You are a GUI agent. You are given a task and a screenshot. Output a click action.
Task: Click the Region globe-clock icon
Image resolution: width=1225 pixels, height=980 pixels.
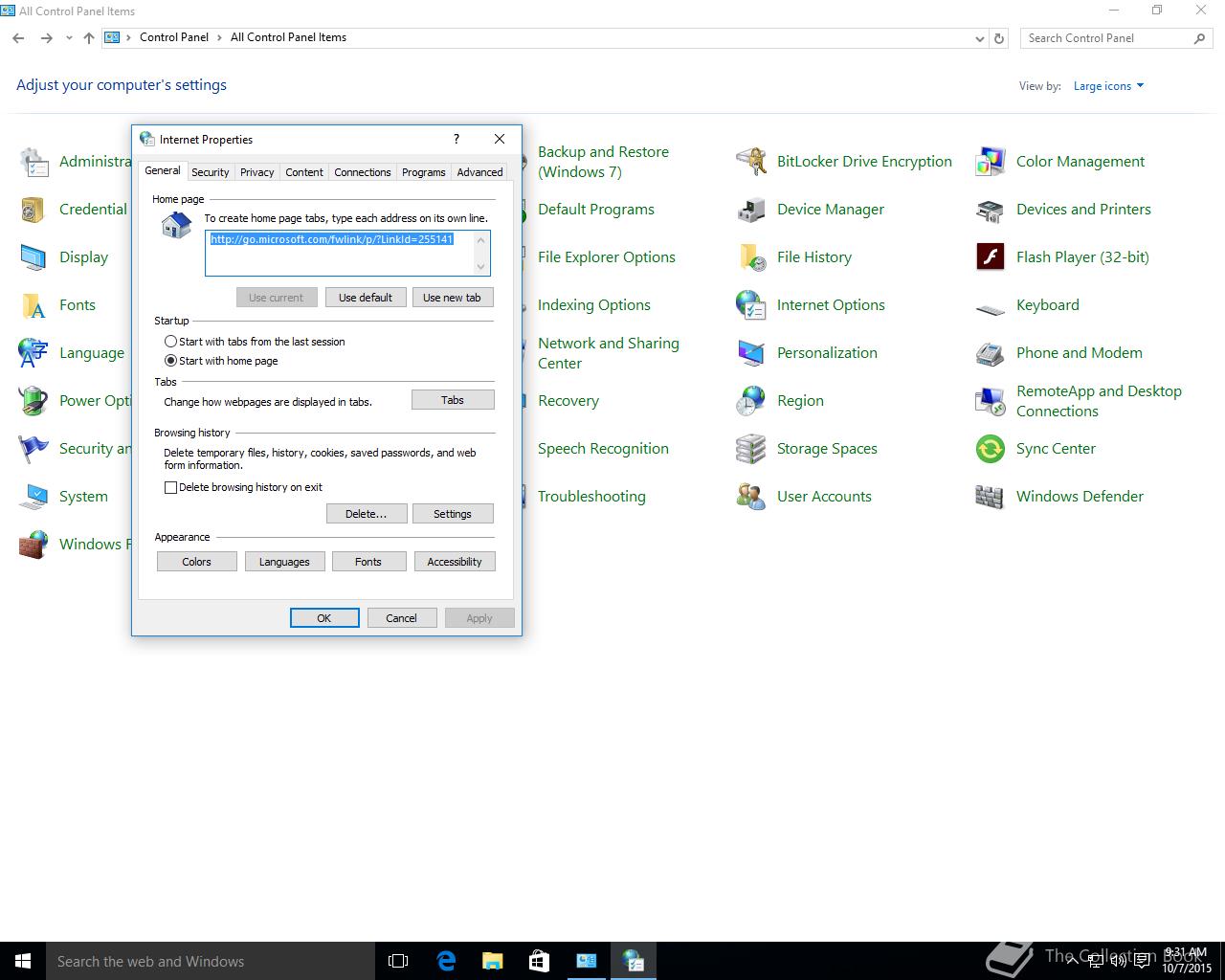pyautogui.click(x=751, y=401)
